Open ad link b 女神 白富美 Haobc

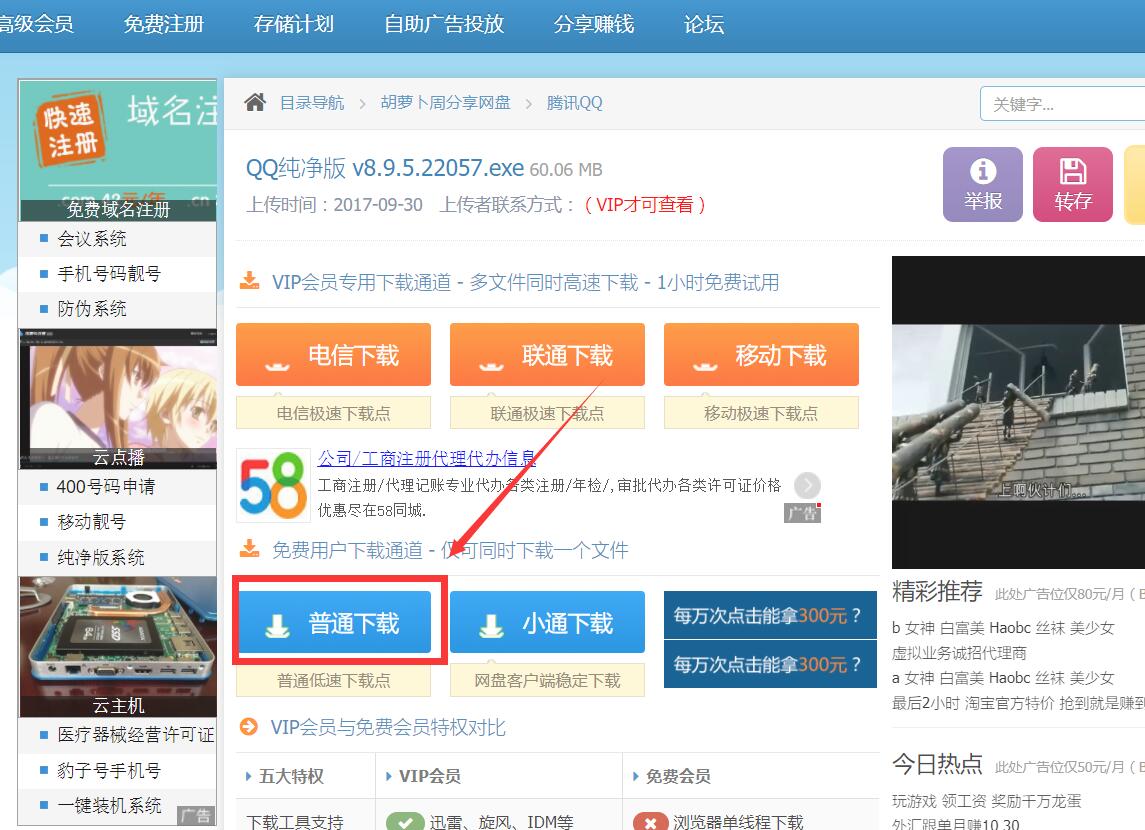tap(1003, 628)
